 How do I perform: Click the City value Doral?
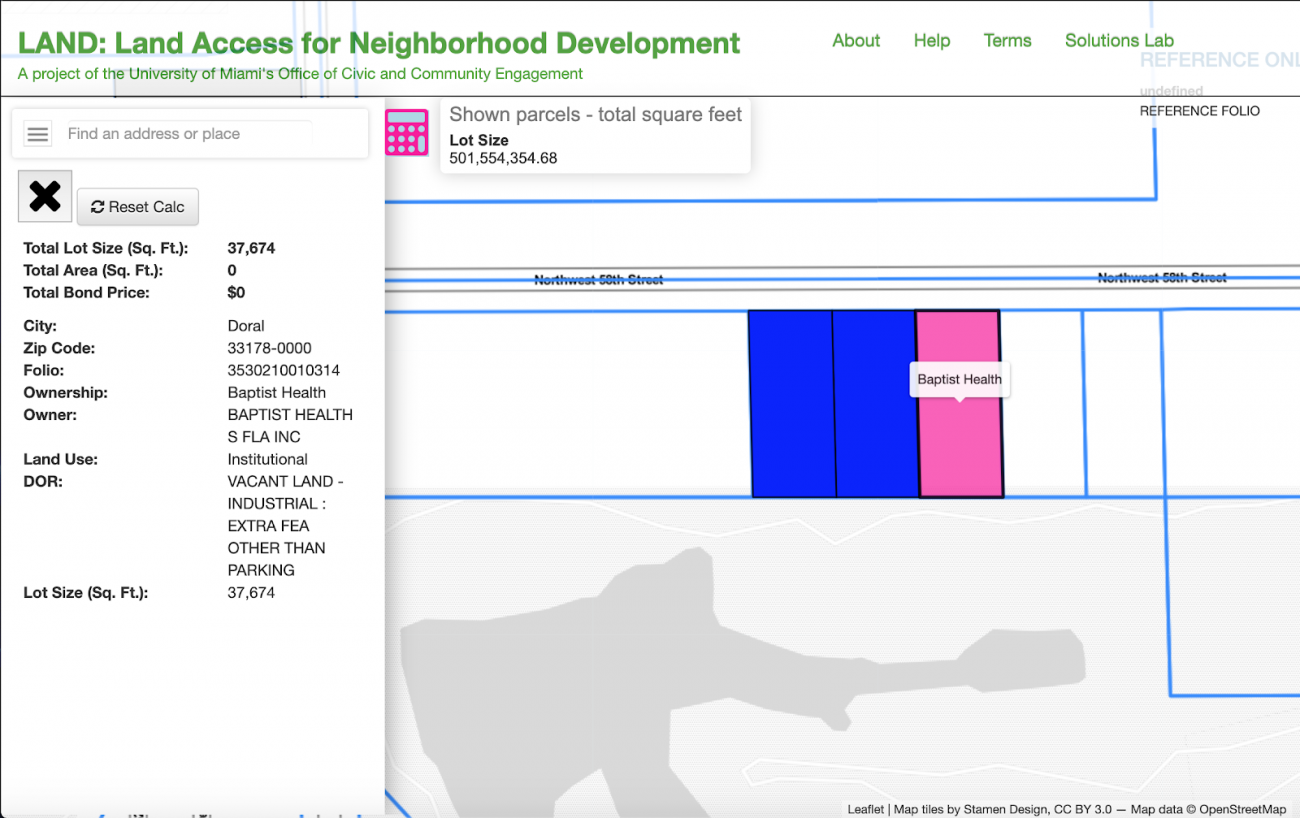pyautogui.click(x=246, y=326)
